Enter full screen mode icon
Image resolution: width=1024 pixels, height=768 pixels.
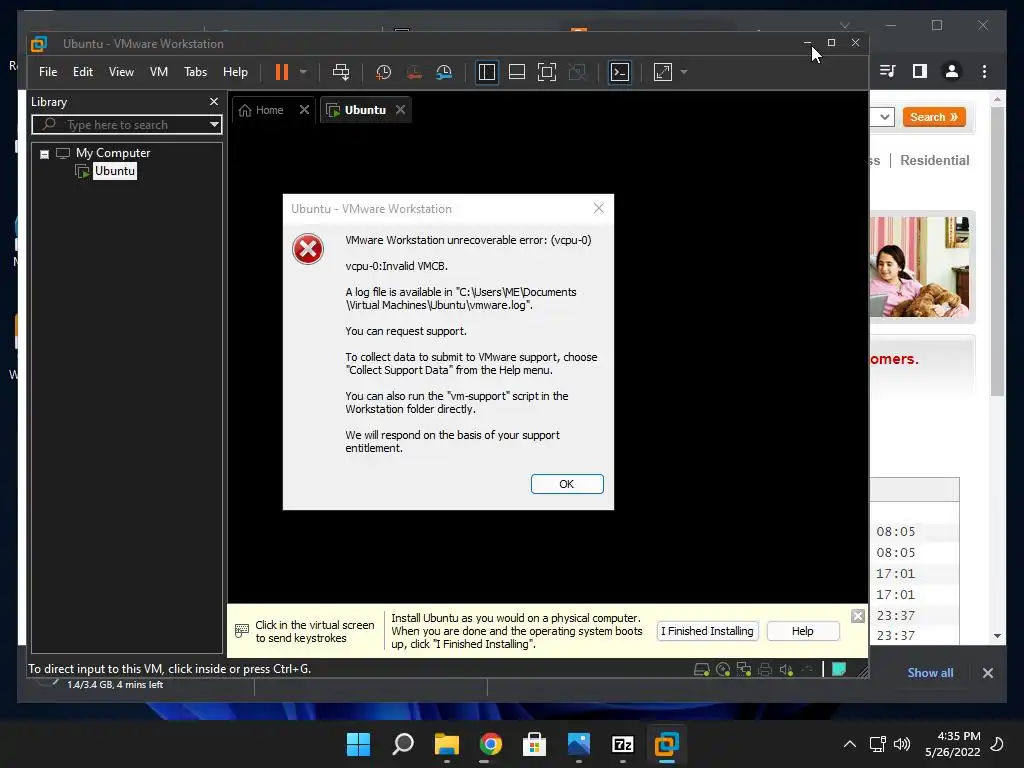click(547, 72)
